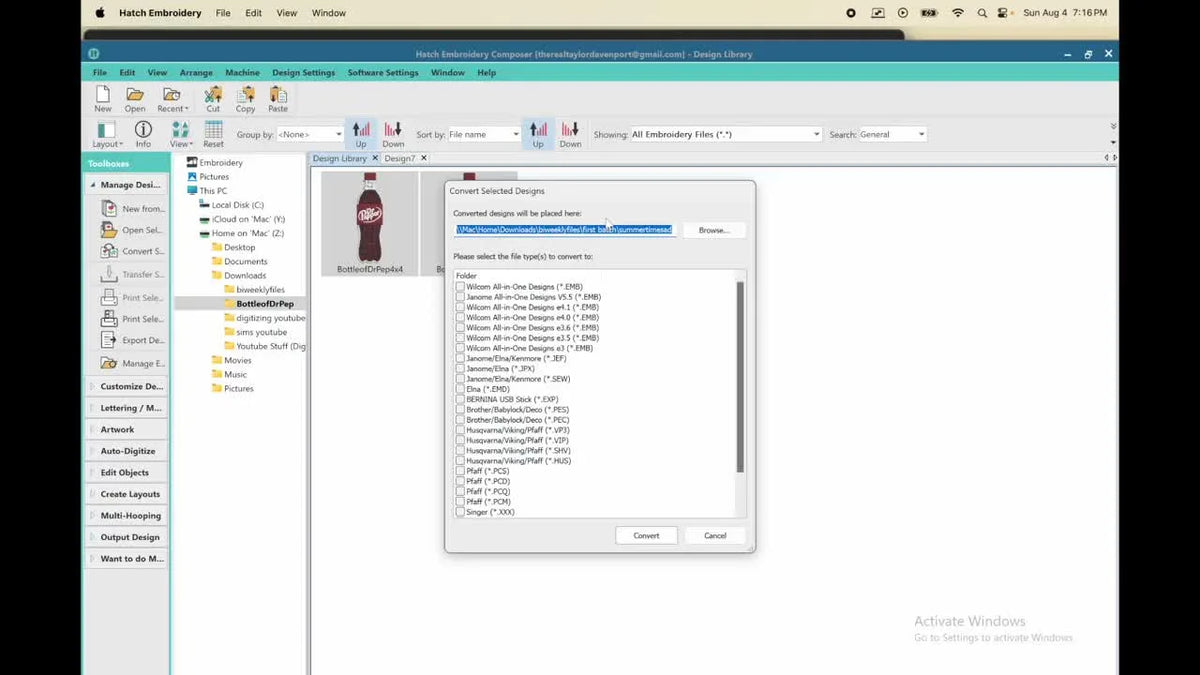Click the Convert button in the dialog

pyautogui.click(x=646, y=535)
